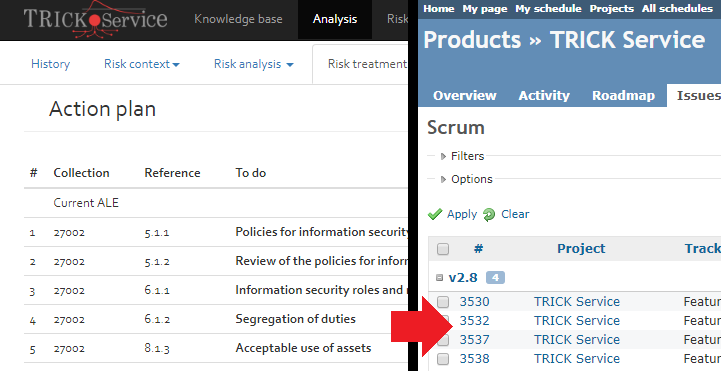Open My schedule in top menu
Viewport: 721px width, 371px height.
[548, 9]
